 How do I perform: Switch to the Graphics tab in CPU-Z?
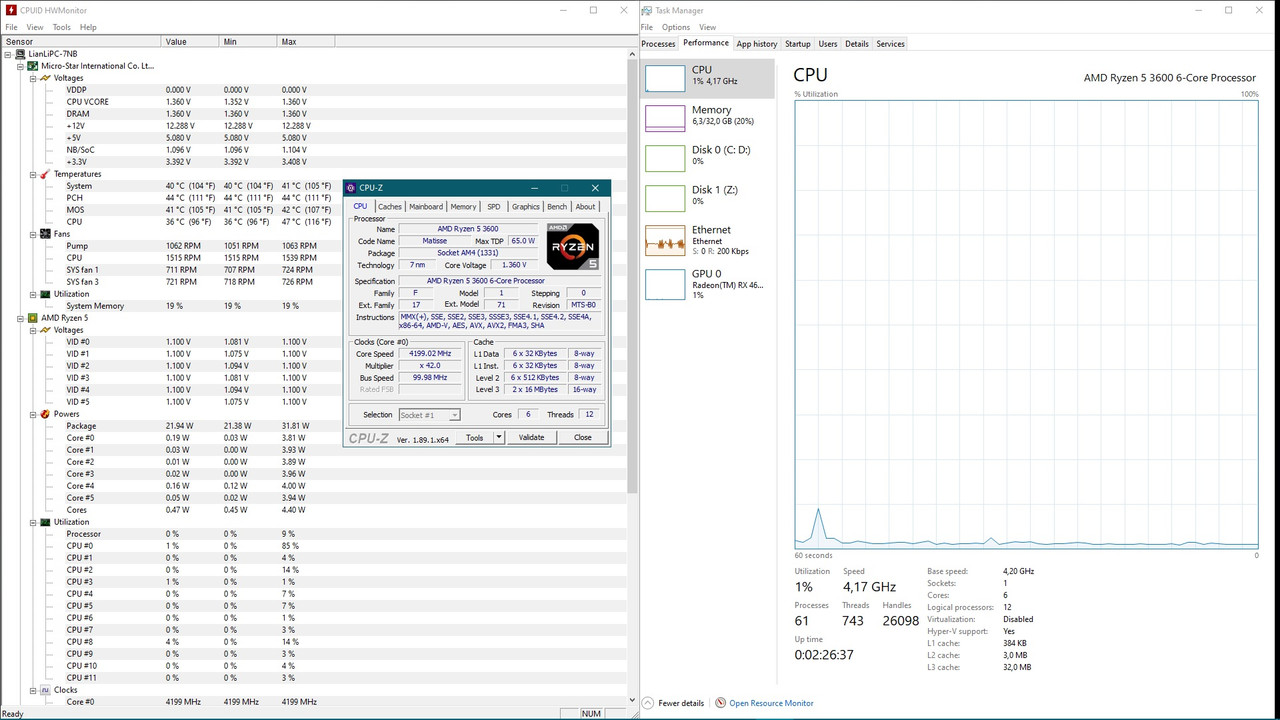click(526, 207)
